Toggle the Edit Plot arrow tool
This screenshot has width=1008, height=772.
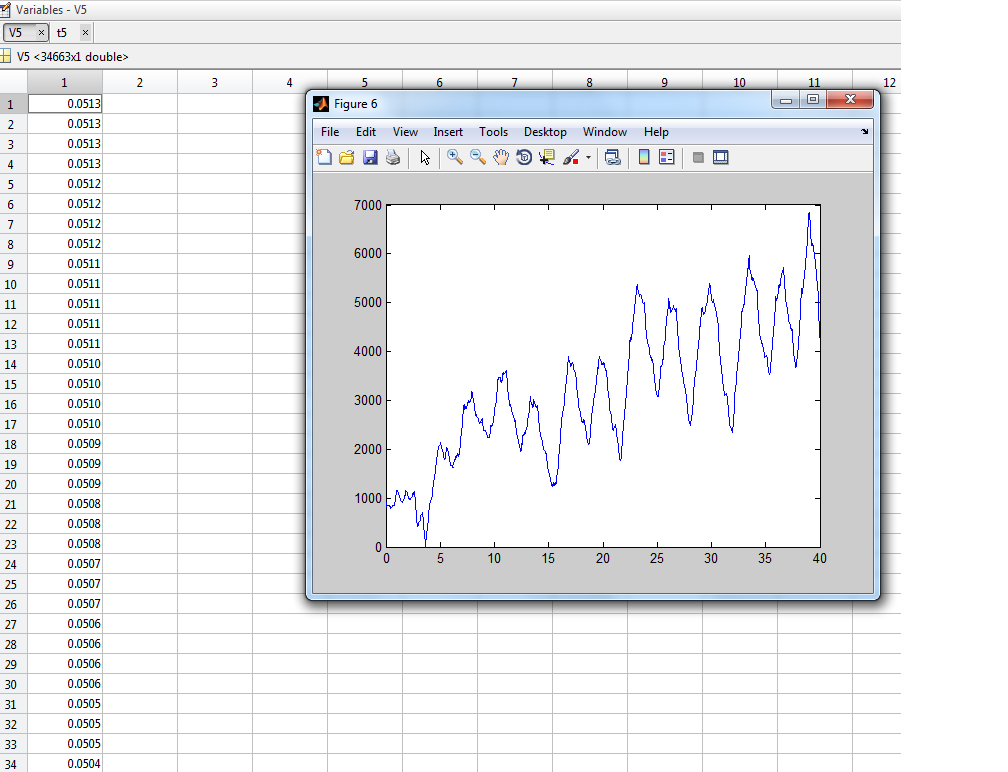coord(425,157)
